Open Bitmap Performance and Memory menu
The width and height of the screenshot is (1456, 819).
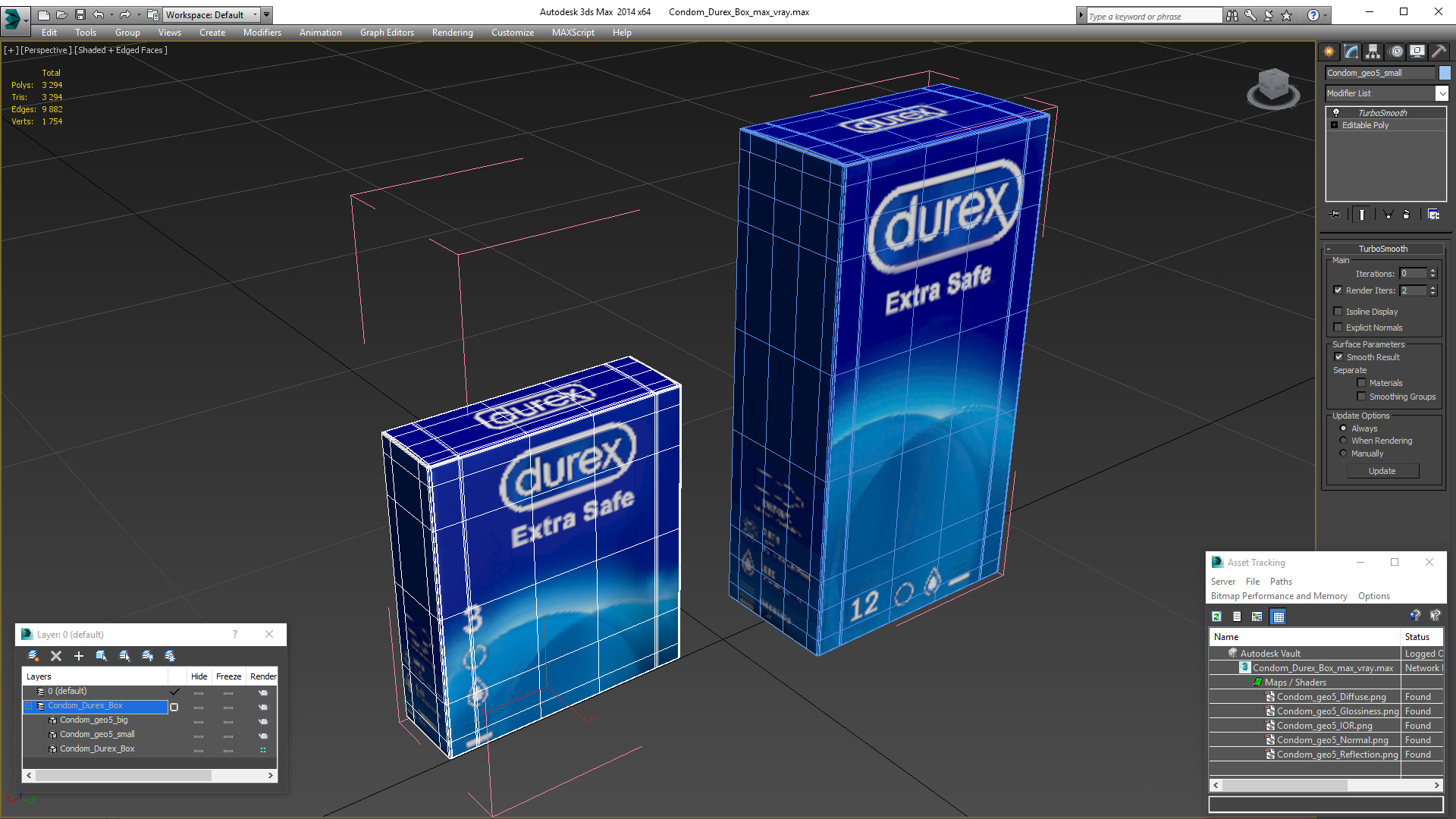(x=1279, y=596)
